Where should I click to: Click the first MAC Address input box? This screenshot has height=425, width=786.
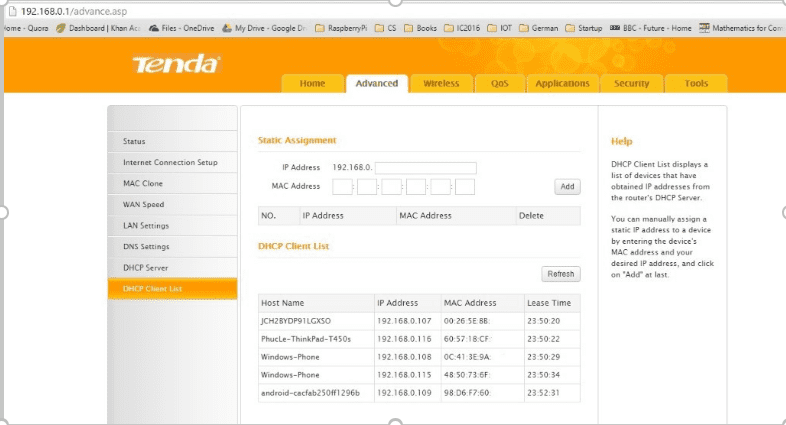click(x=343, y=187)
